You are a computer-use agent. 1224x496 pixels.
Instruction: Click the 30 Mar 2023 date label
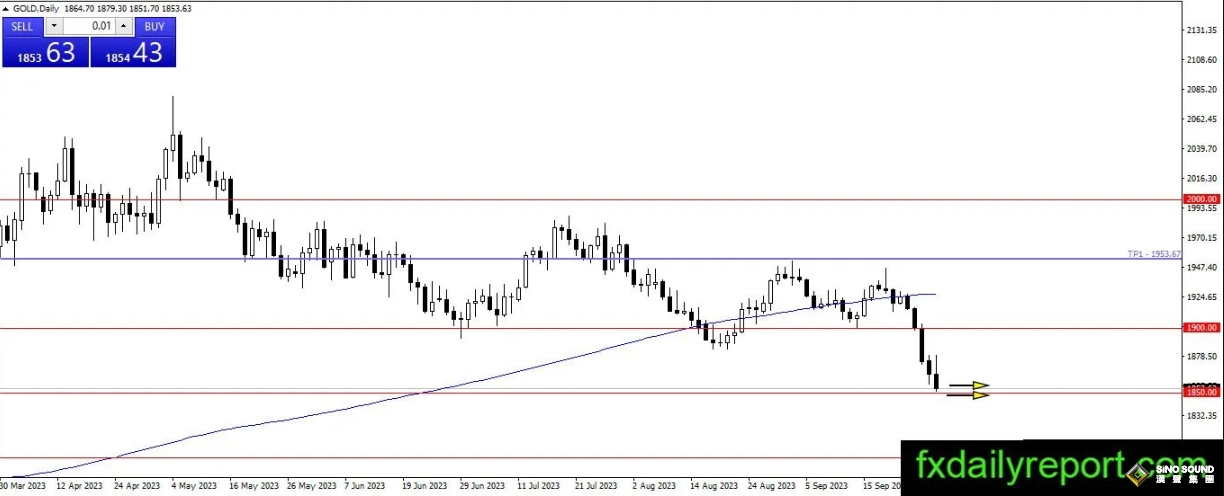pos(23,487)
